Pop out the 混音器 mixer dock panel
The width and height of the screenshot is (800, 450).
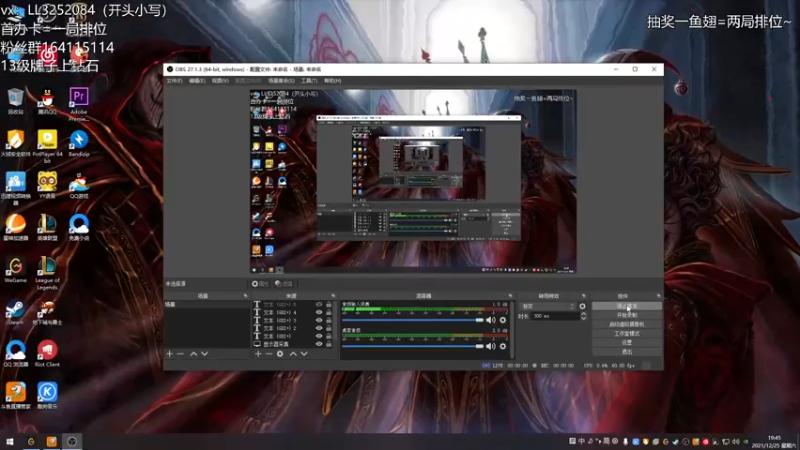point(510,296)
